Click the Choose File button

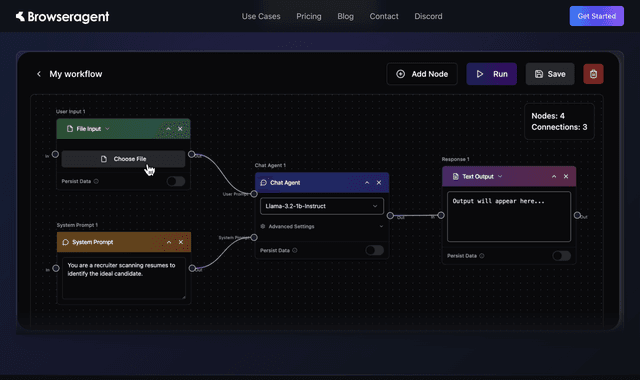point(123,159)
